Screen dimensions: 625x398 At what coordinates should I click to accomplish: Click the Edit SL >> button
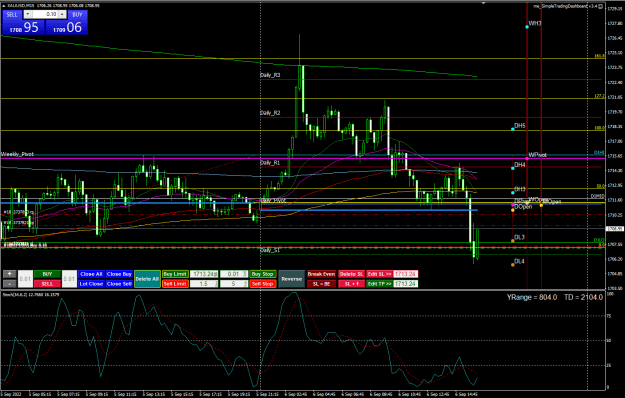(x=379, y=274)
